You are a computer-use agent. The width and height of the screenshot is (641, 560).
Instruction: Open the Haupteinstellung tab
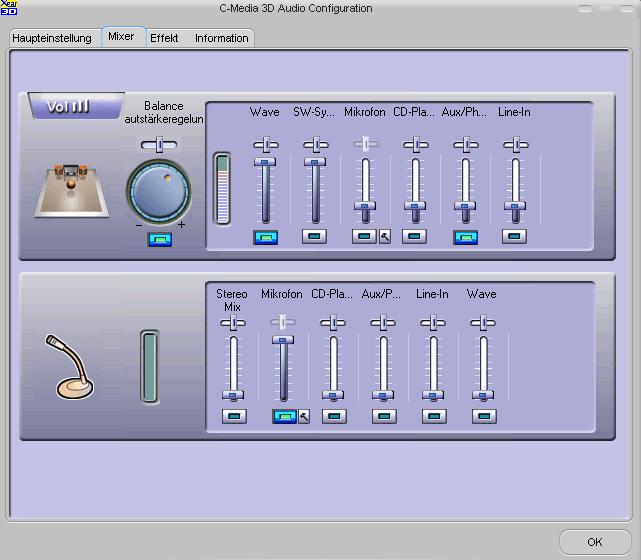pos(52,38)
